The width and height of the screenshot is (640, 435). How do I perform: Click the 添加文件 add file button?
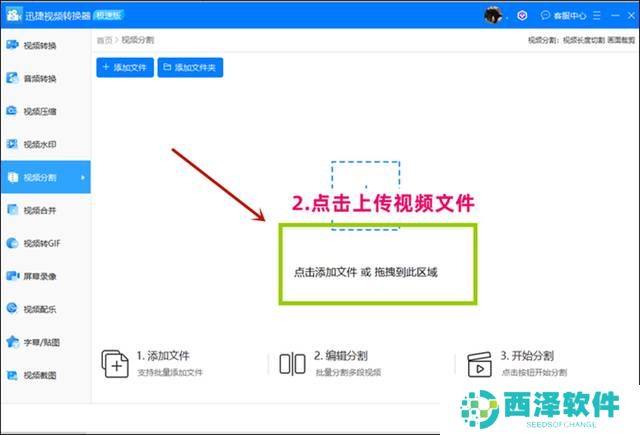click(125, 67)
